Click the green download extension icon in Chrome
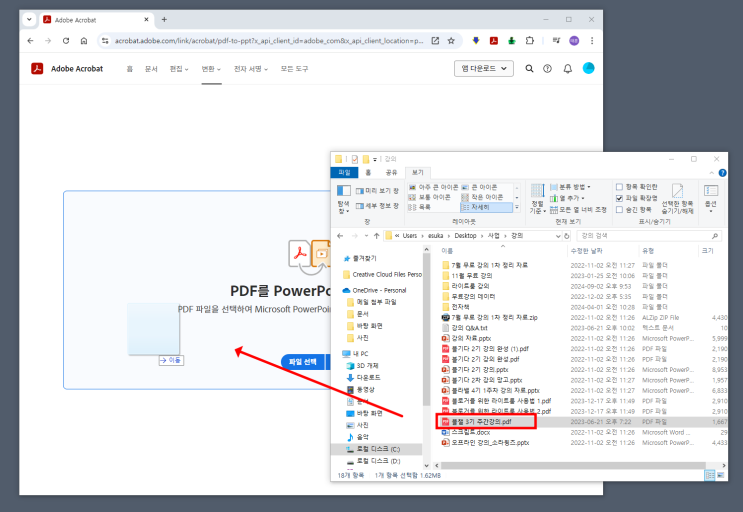 [512, 41]
